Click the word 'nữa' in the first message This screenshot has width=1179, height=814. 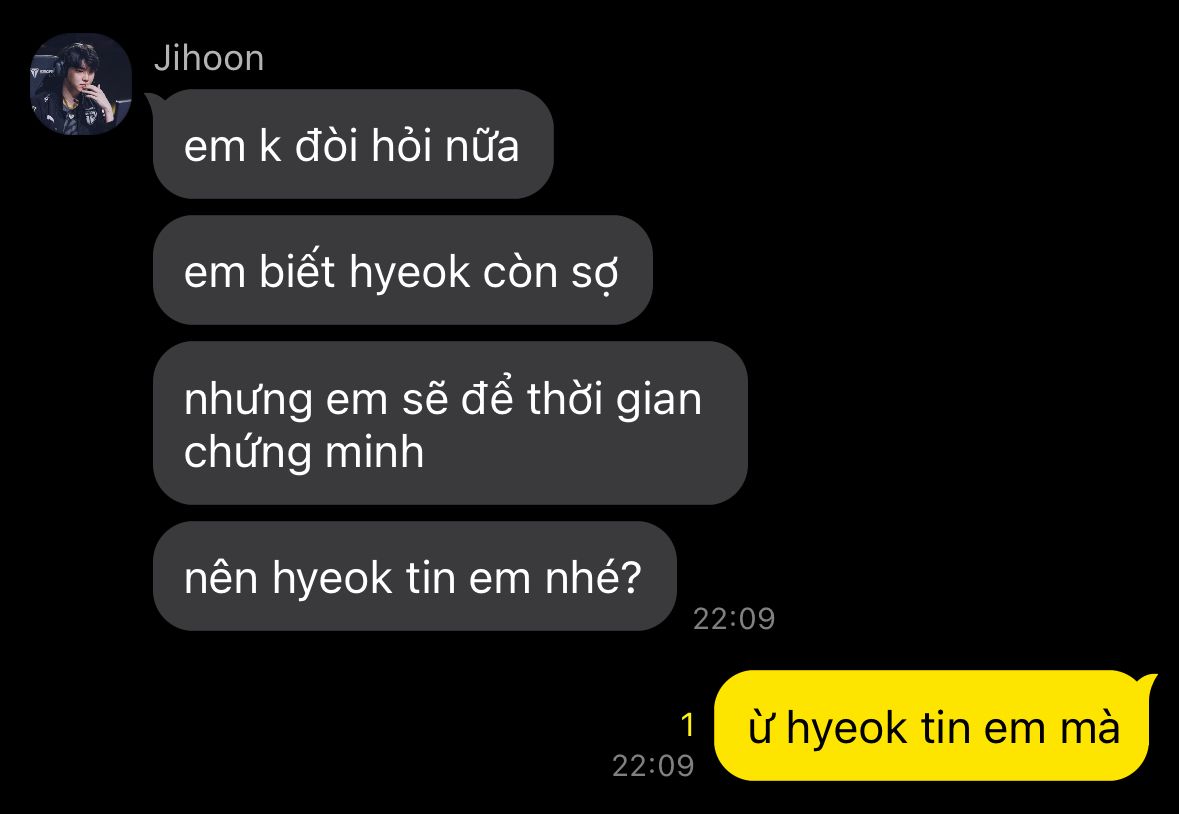point(482,146)
